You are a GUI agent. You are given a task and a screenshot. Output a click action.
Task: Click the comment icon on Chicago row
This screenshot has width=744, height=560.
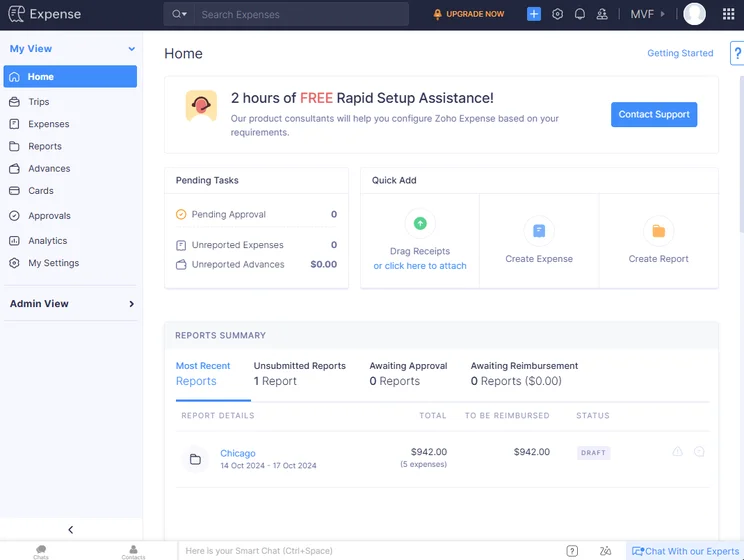click(699, 451)
